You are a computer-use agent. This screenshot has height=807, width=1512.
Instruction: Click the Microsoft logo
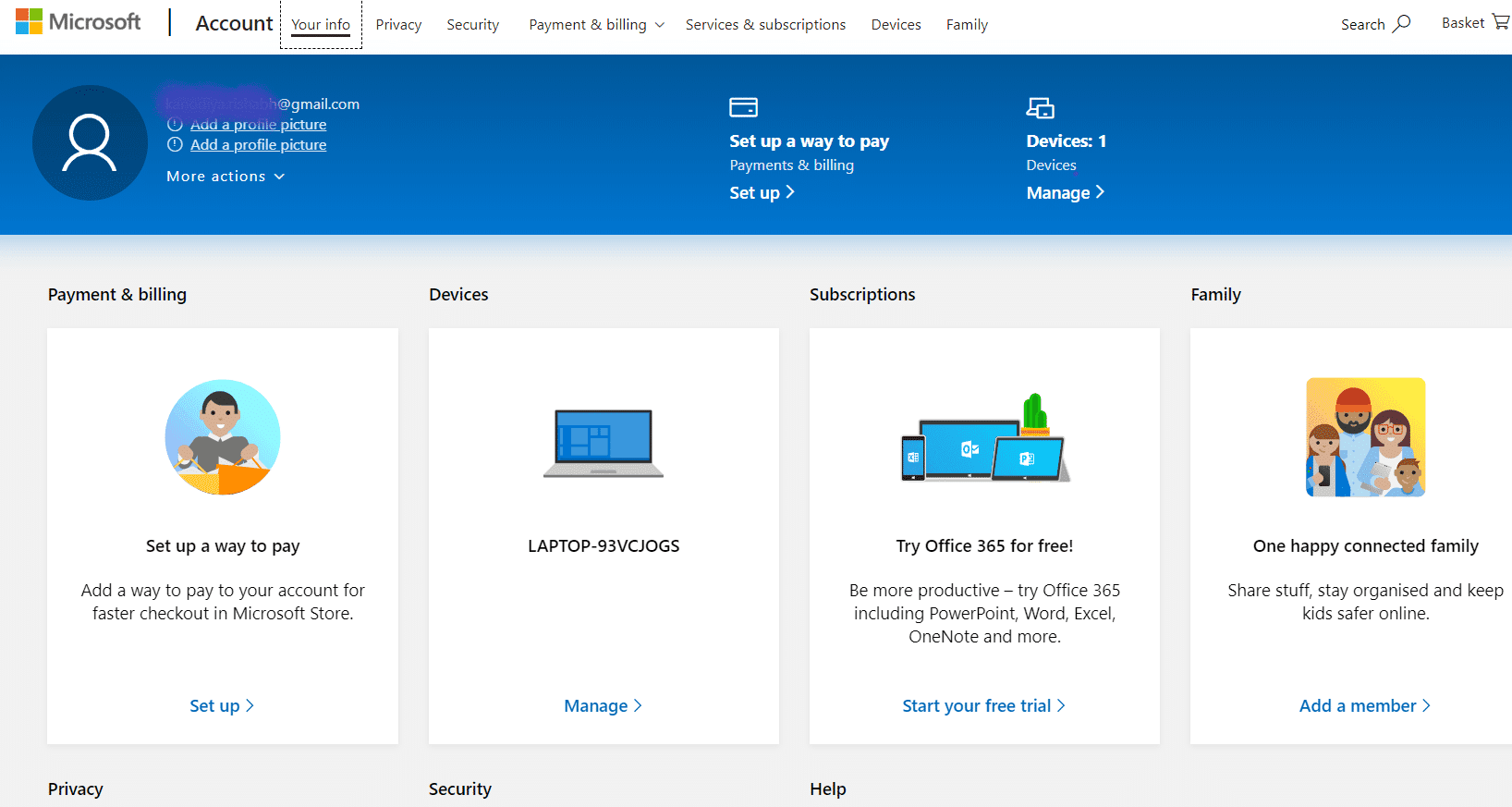coord(79,22)
